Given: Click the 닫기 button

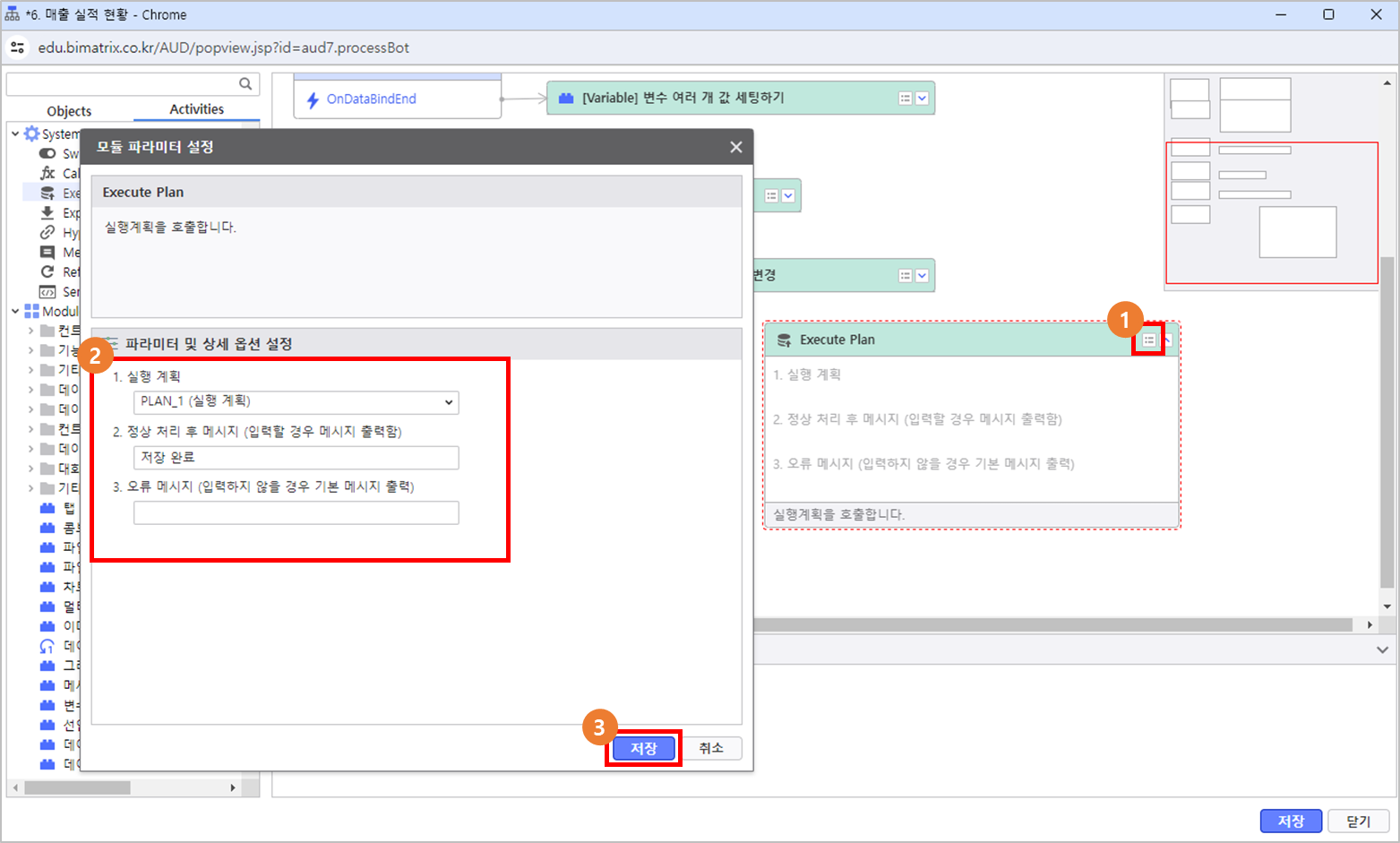Looking at the screenshot, I should coord(1359,821).
